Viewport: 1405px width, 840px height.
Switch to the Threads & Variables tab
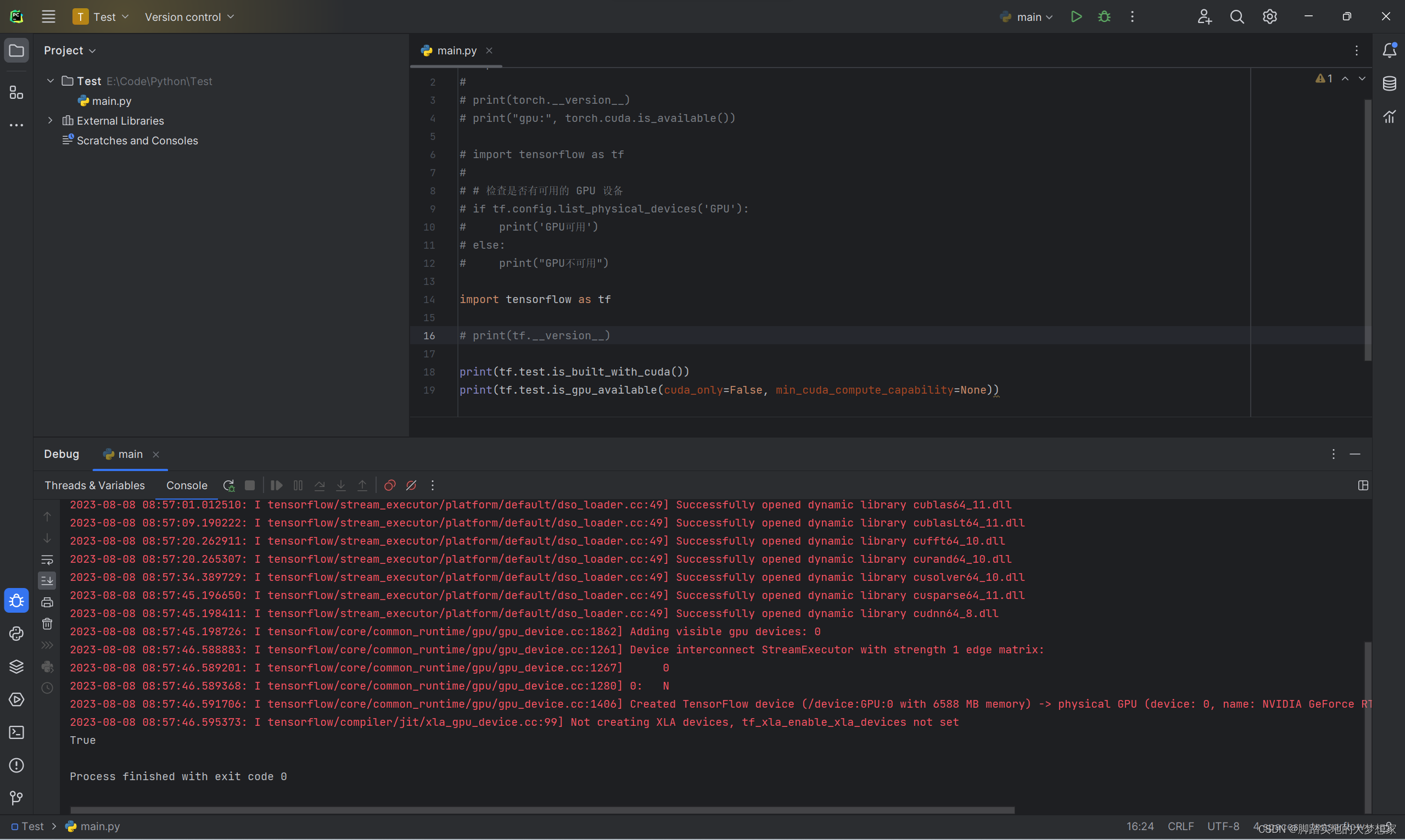point(94,486)
